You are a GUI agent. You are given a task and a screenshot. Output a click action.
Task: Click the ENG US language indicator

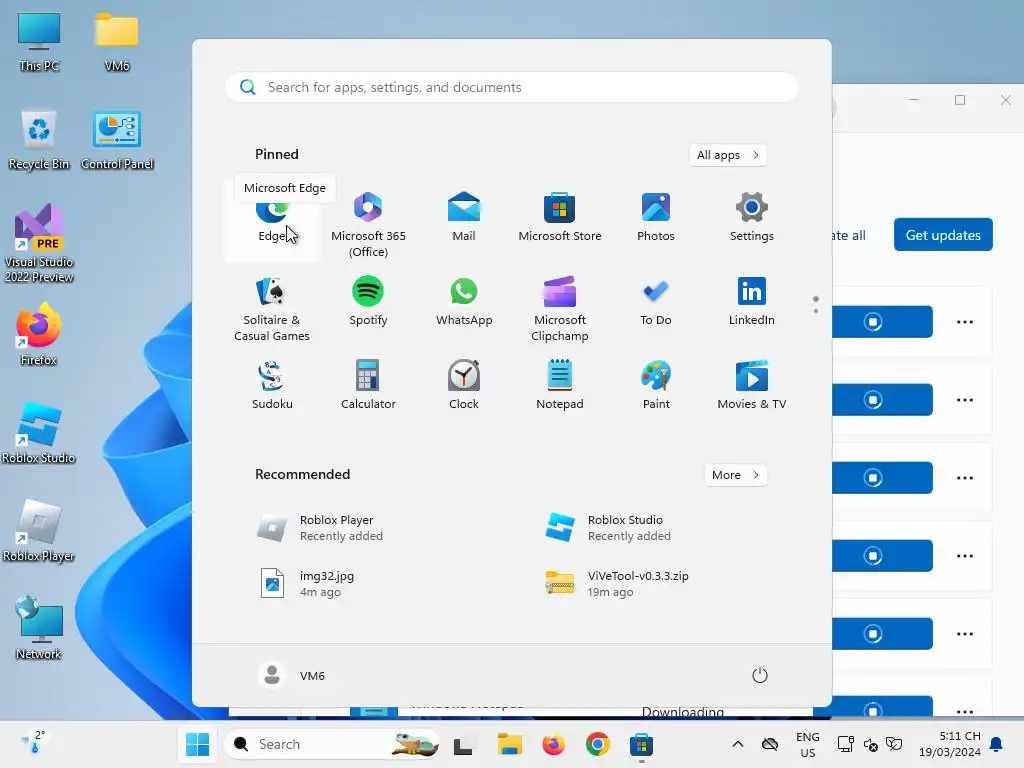coord(808,744)
